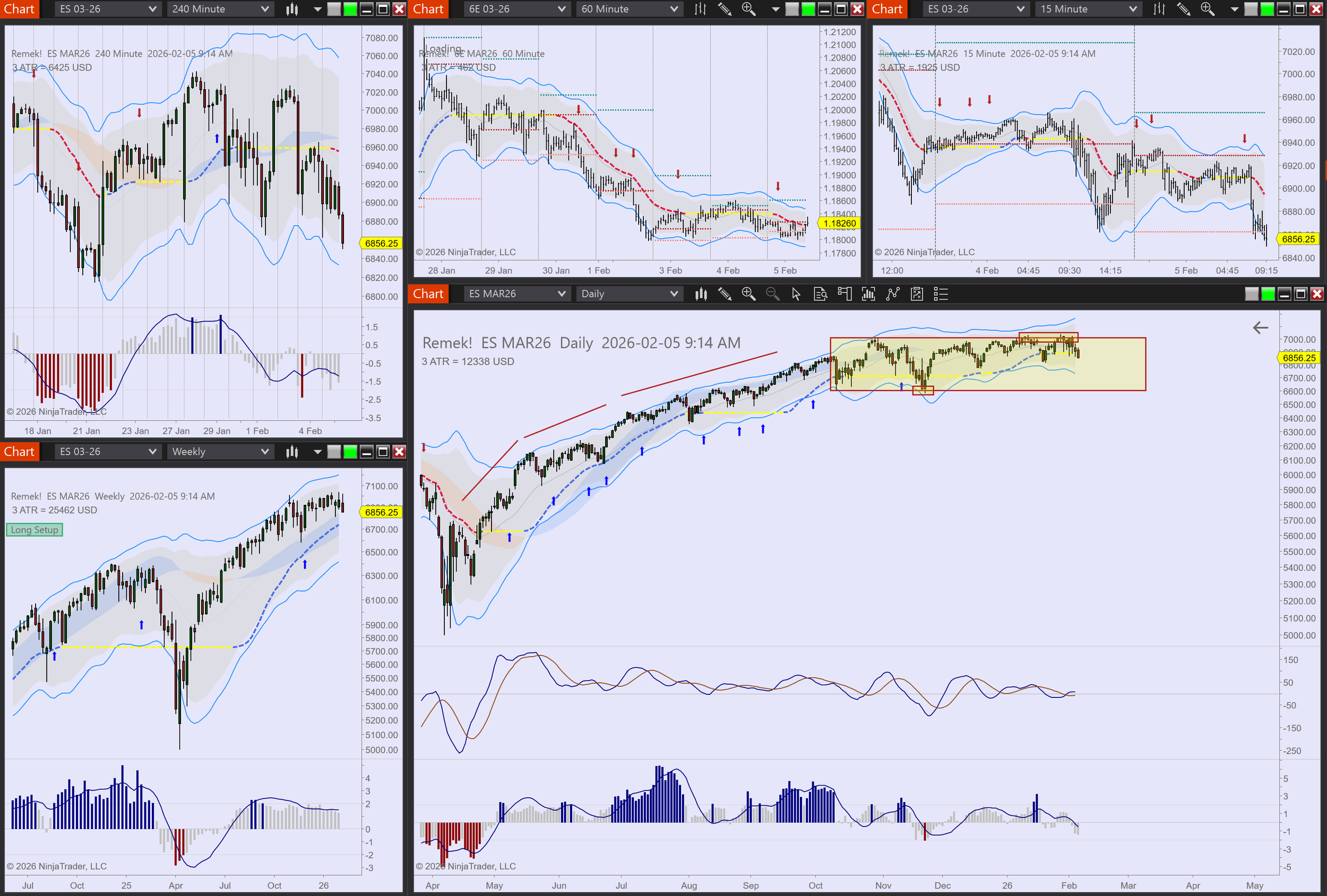The image size is (1327, 896).
Task: Open bar type selector in Daily chart
Action: [701, 294]
